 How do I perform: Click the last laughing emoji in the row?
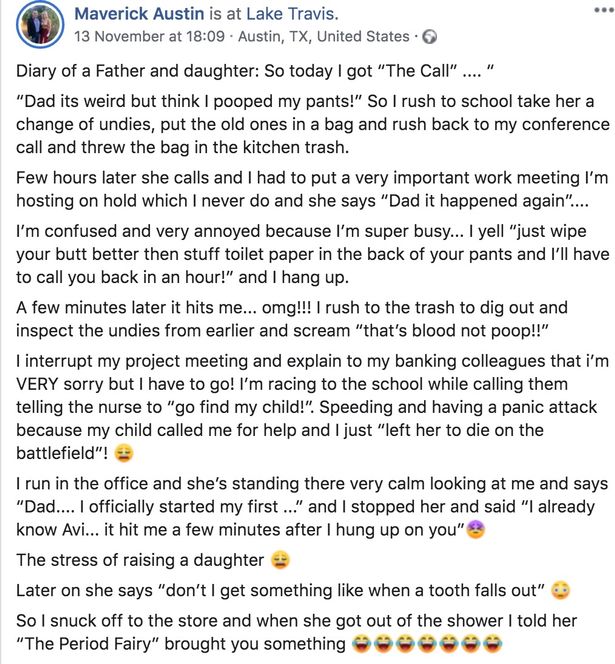(492, 644)
